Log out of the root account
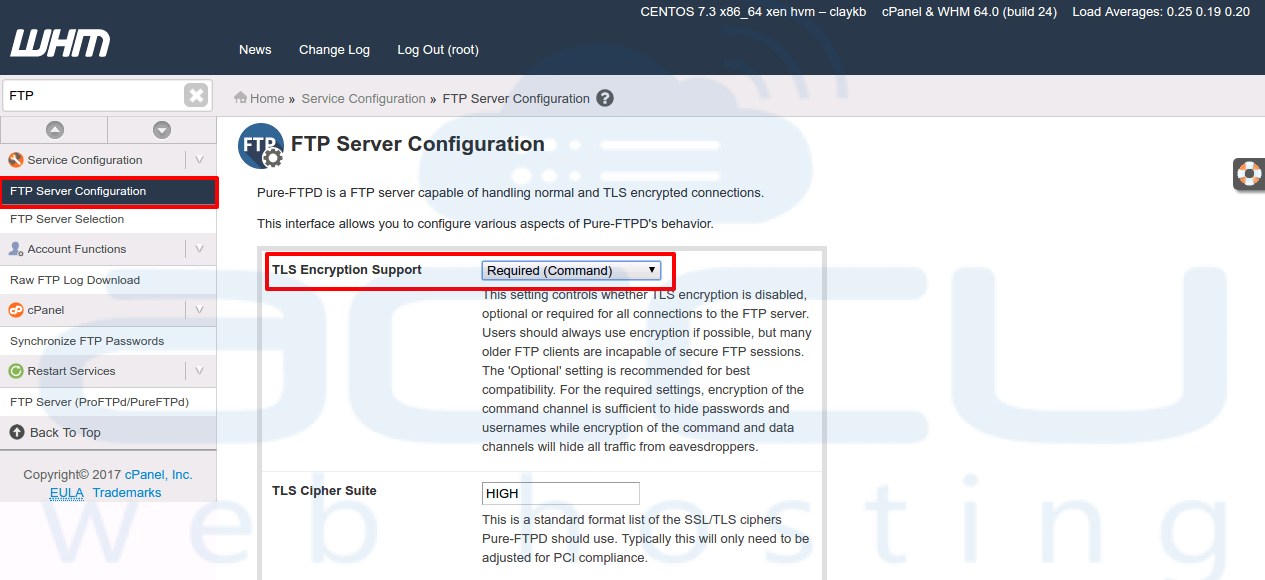Viewport: 1265px width, 580px height. [437, 49]
